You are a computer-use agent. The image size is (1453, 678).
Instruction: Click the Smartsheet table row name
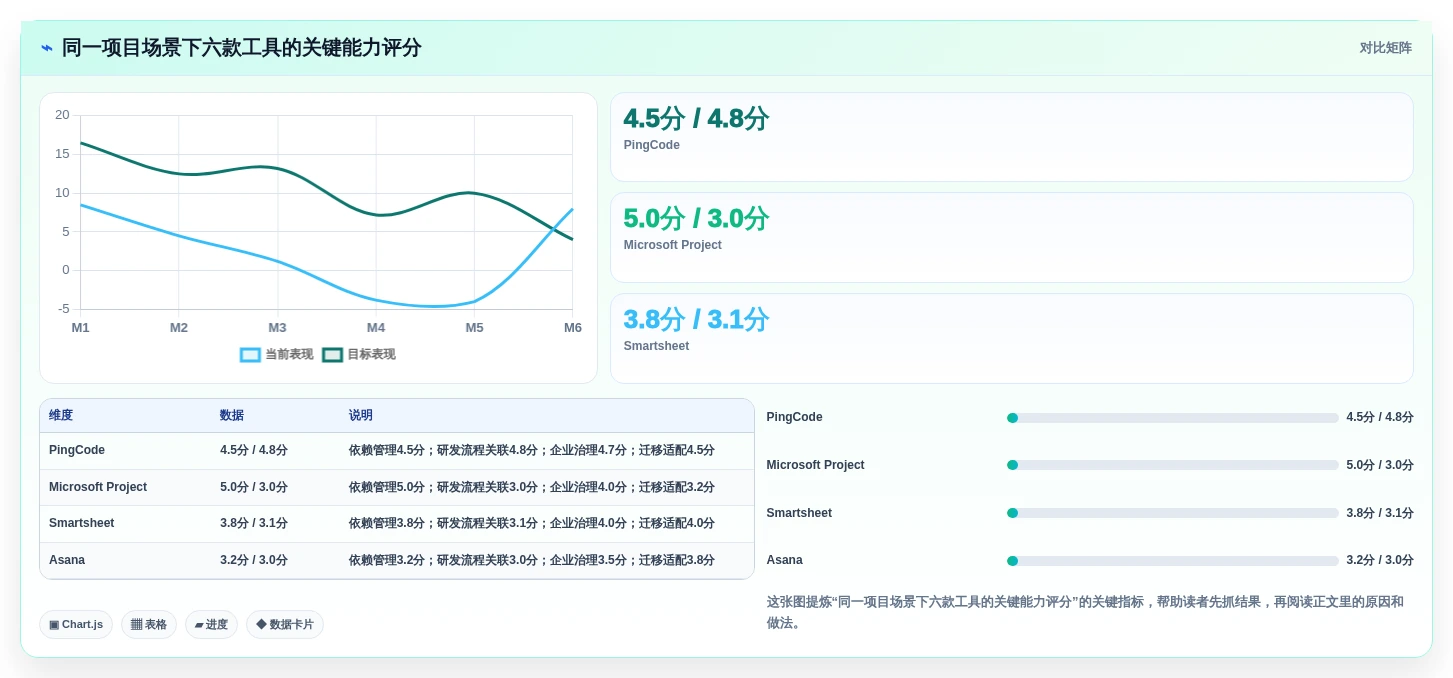pos(82,523)
